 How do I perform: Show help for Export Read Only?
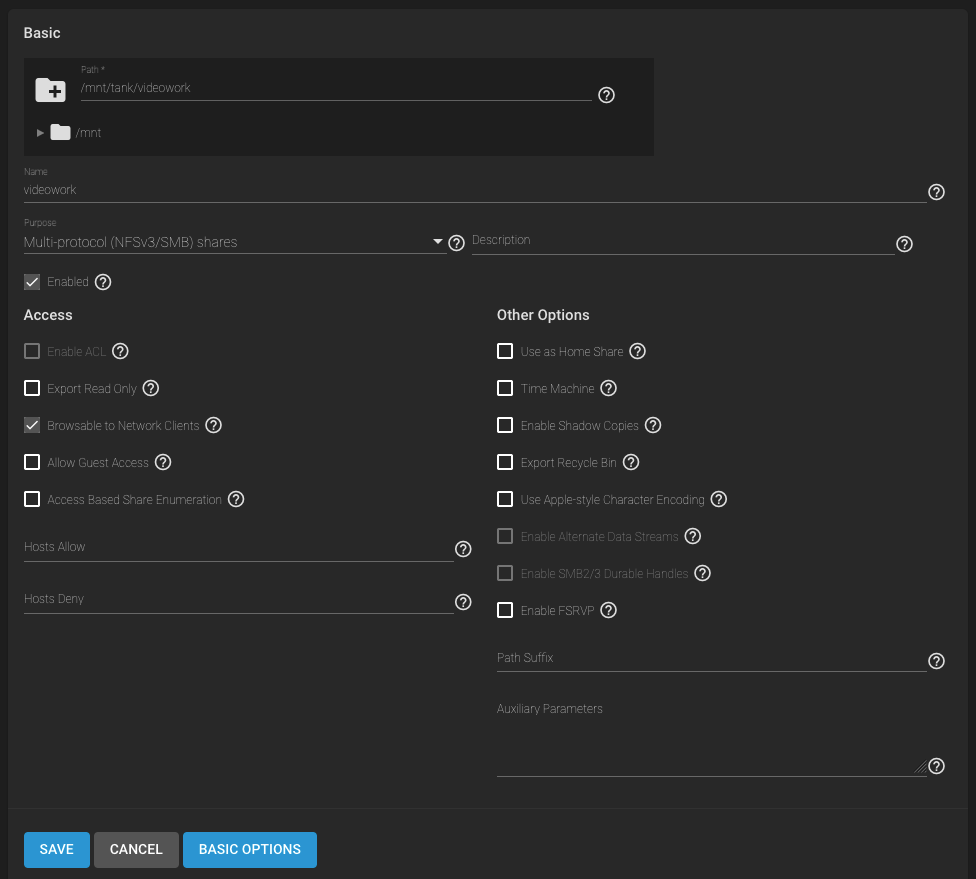point(151,388)
